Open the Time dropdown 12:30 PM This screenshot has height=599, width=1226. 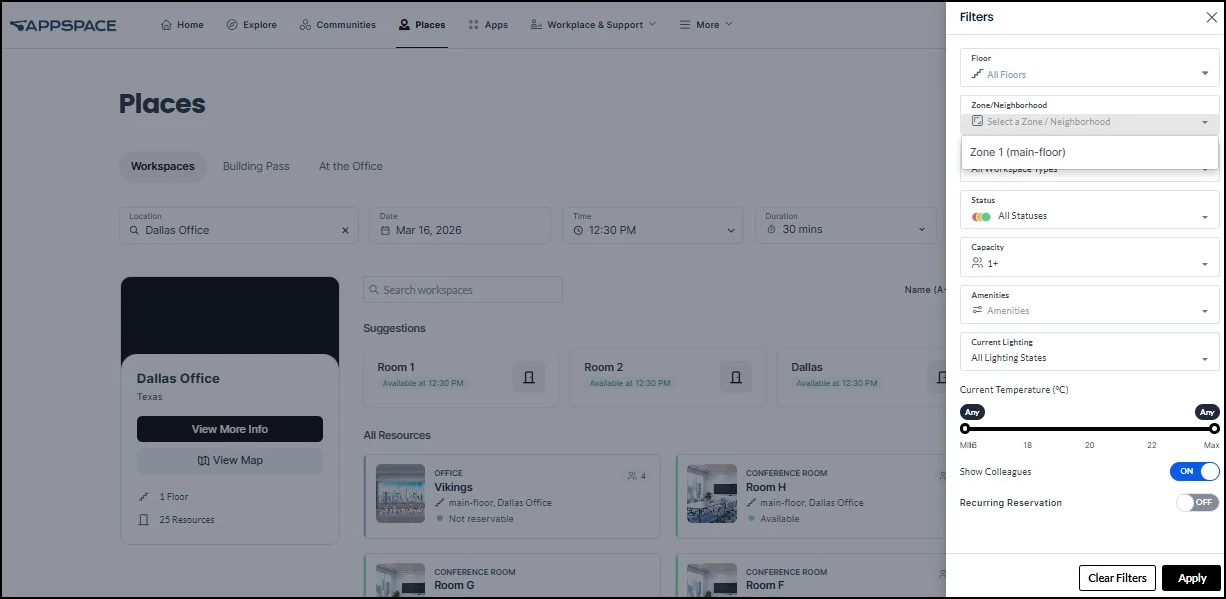pos(652,225)
